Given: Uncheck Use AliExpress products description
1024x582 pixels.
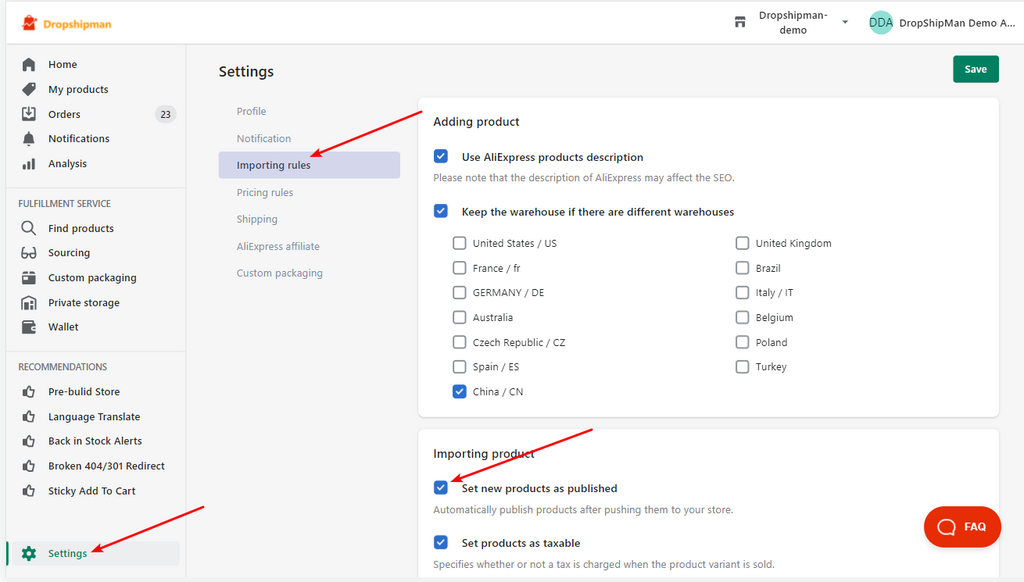Looking at the screenshot, I should pyautogui.click(x=441, y=156).
